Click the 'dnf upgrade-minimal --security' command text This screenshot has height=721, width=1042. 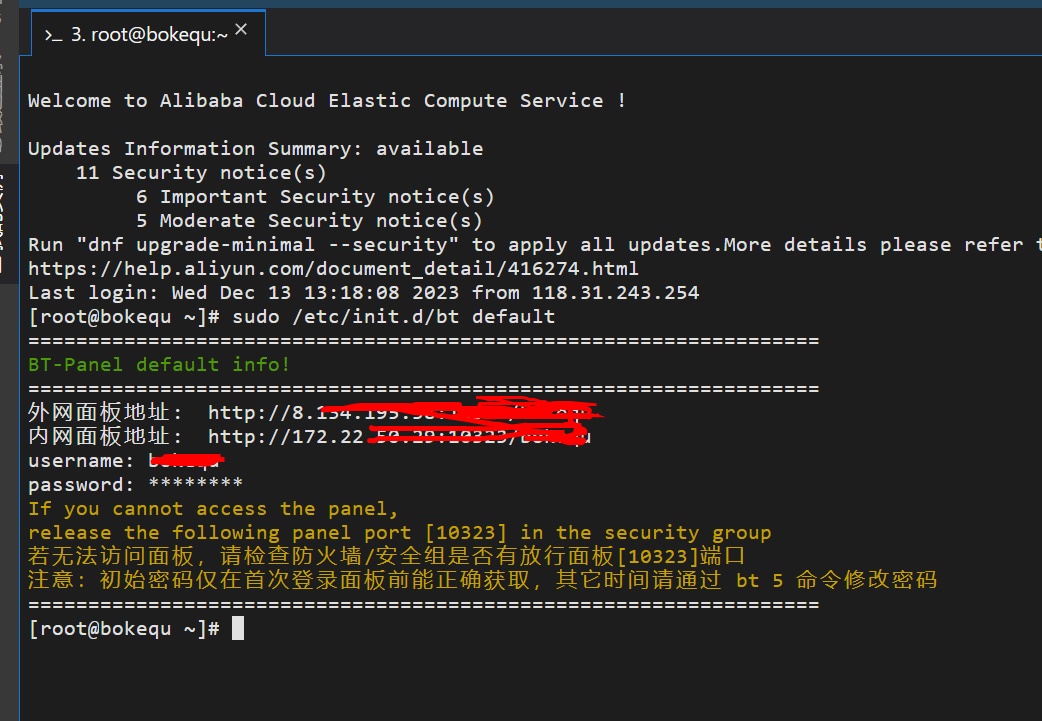point(268,245)
